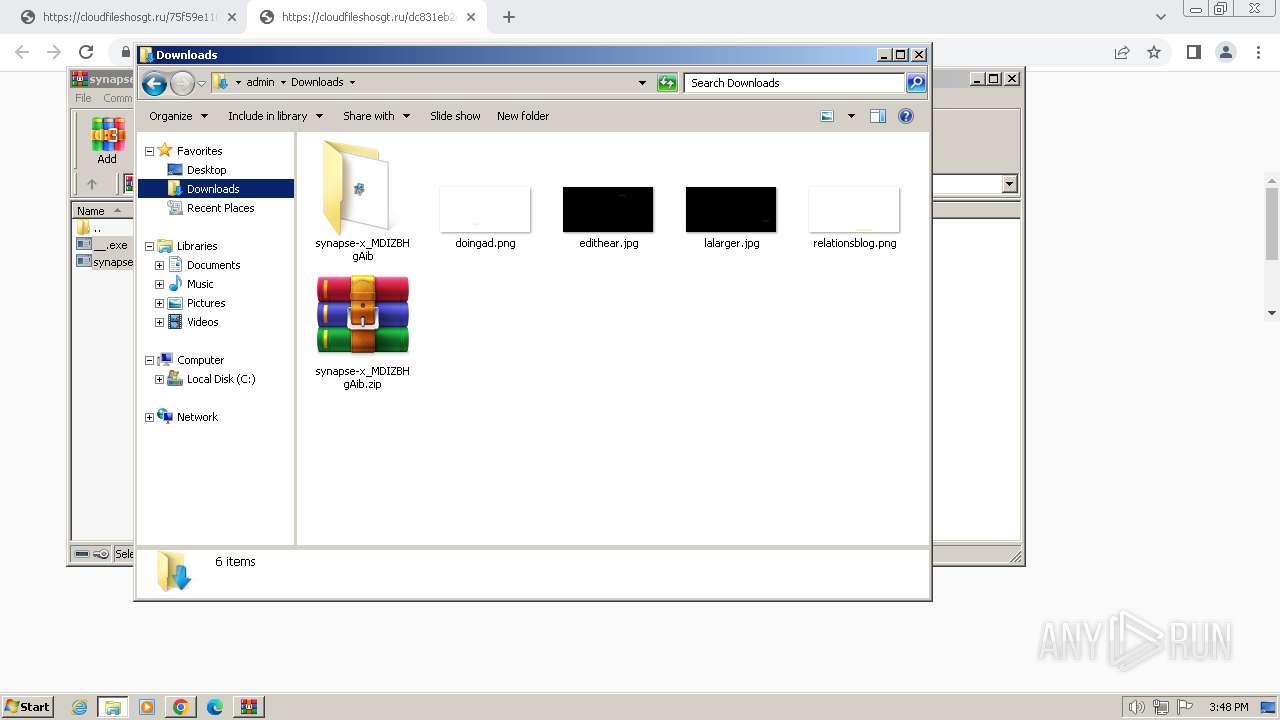Click the Back arrow in Downloads window
The width and height of the screenshot is (1280, 720).
[x=154, y=83]
